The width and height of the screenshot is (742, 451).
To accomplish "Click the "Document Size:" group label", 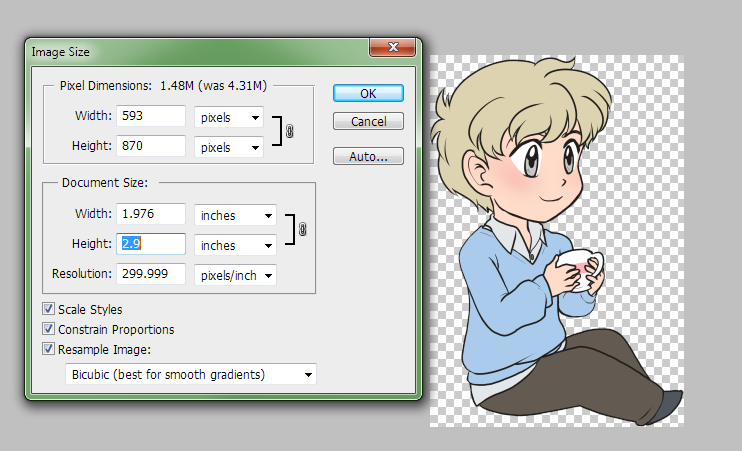I will pos(105,183).
